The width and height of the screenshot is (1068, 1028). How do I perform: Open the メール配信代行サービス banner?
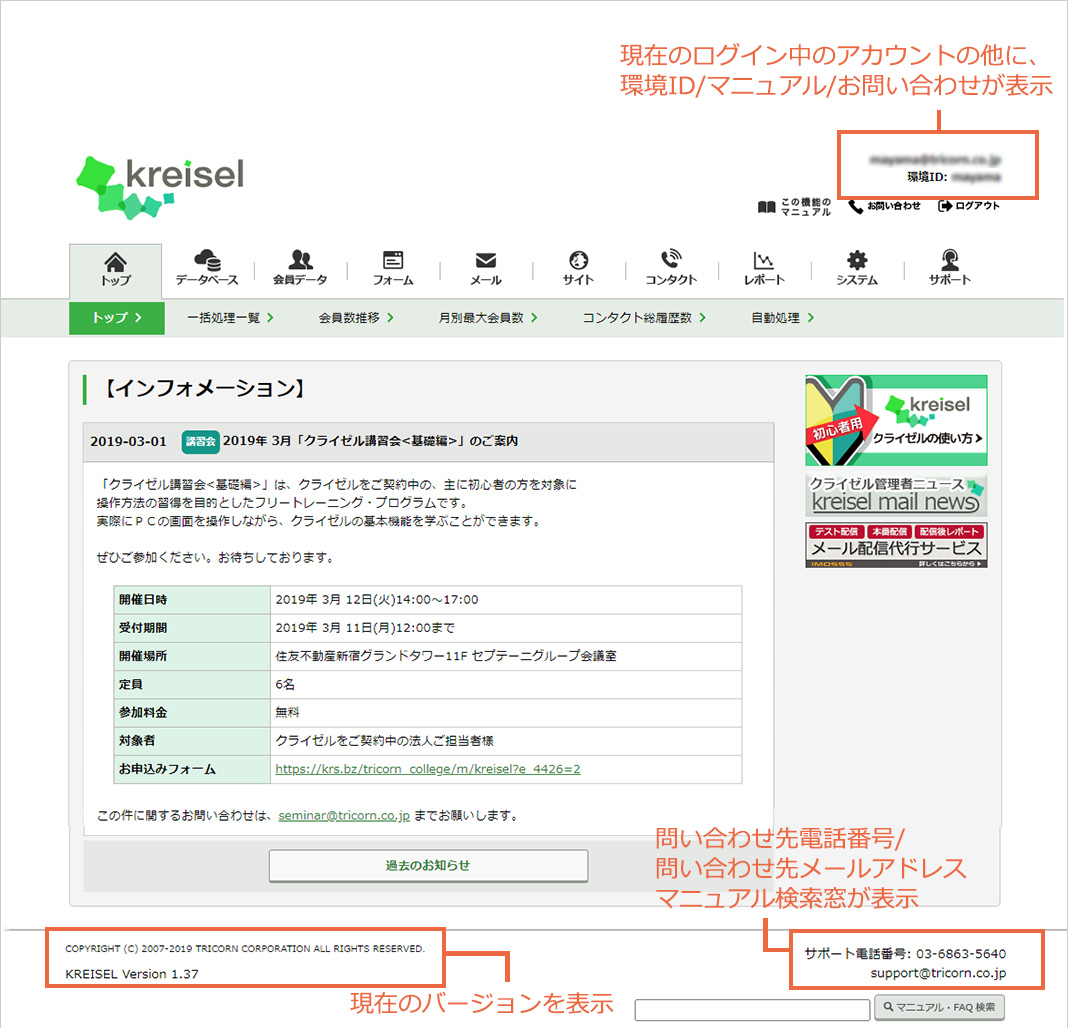[896, 545]
